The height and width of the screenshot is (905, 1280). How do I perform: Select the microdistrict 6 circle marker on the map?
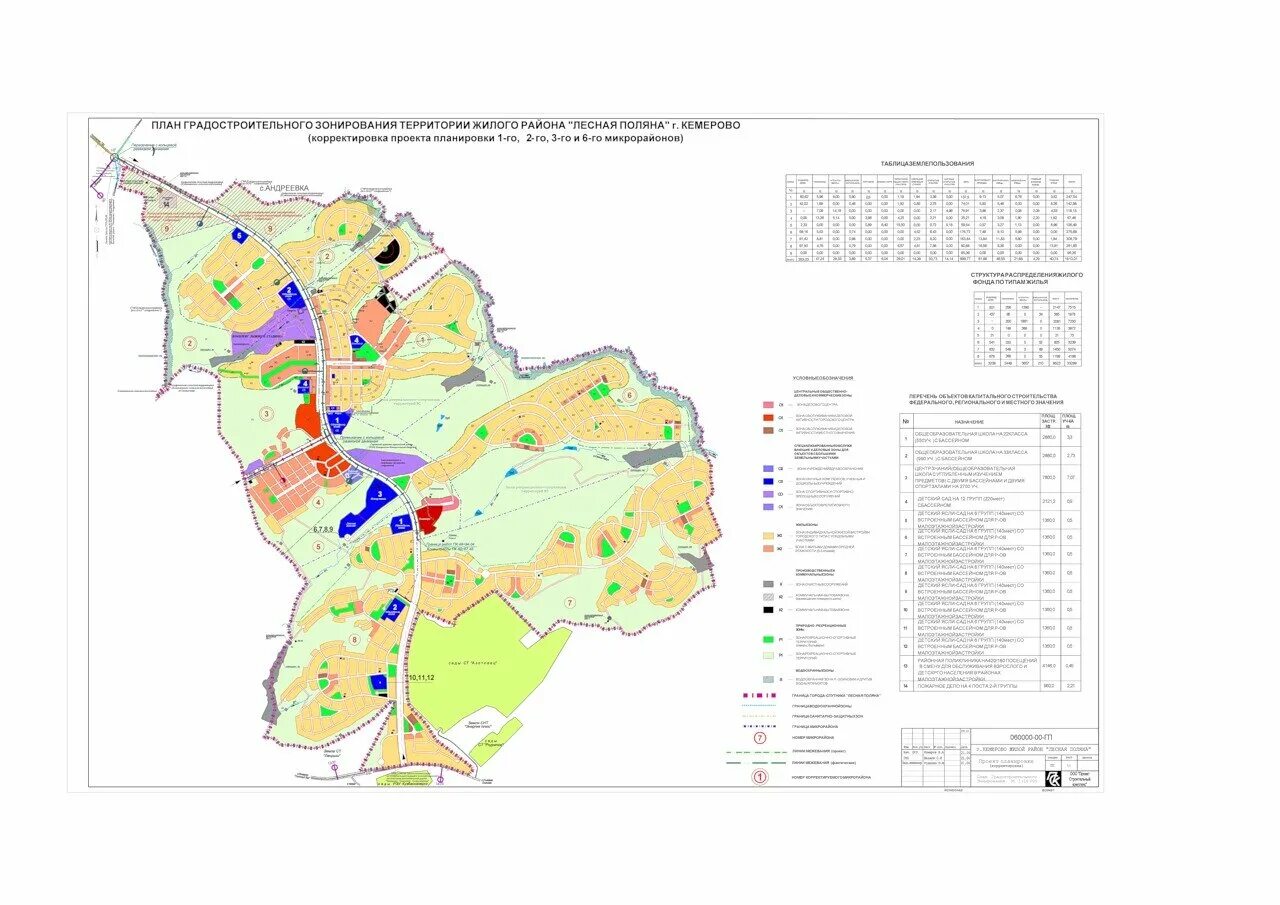(x=629, y=395)
